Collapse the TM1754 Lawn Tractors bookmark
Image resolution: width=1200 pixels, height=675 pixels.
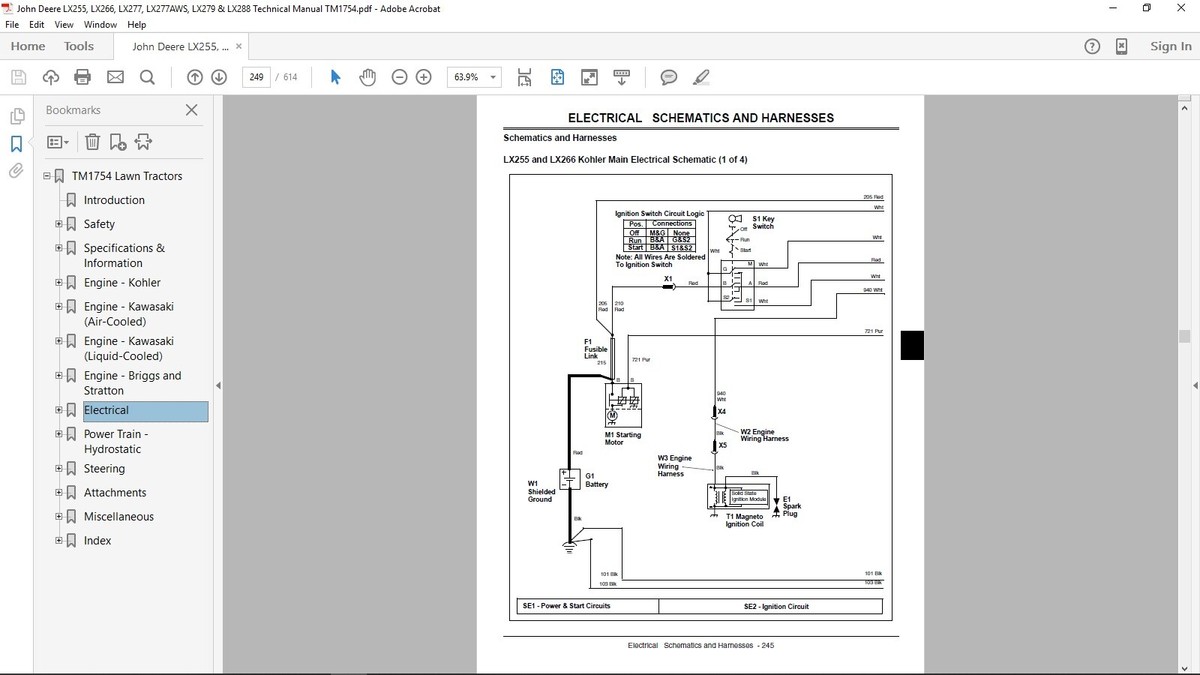(46, 175)
